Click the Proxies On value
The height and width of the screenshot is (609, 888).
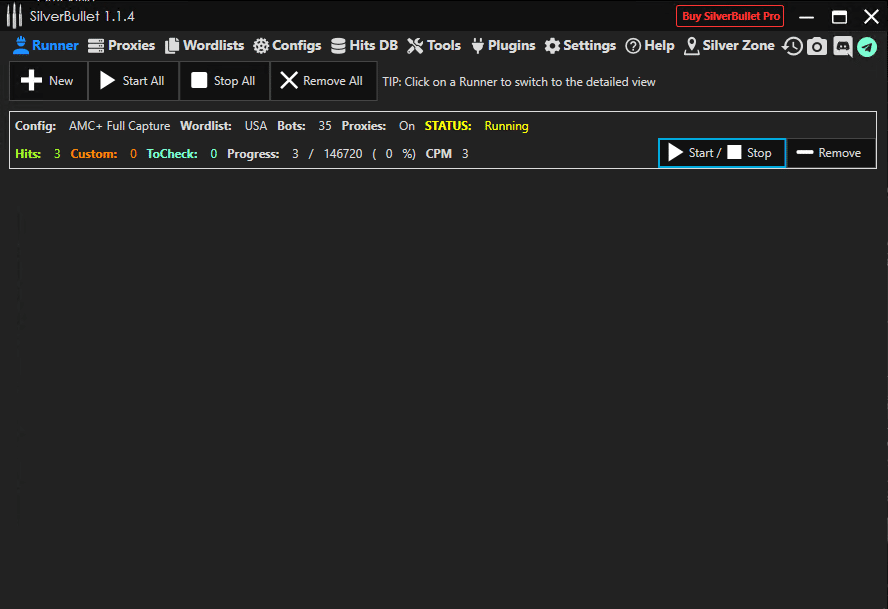407,126
